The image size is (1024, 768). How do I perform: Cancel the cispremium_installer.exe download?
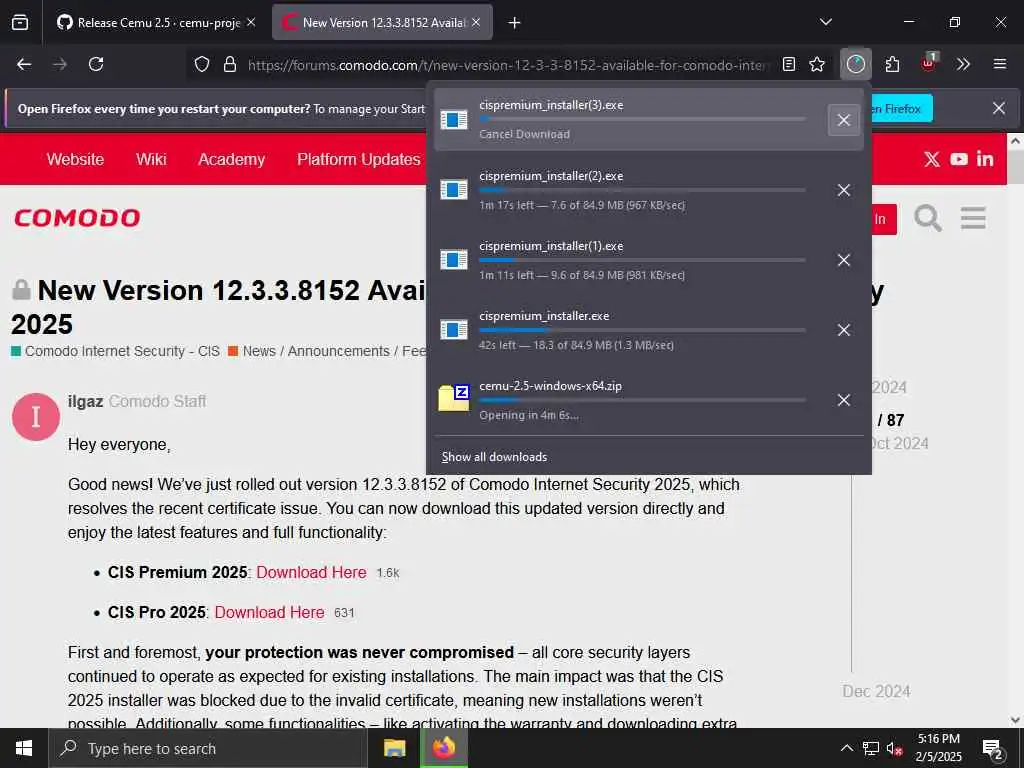844,330
